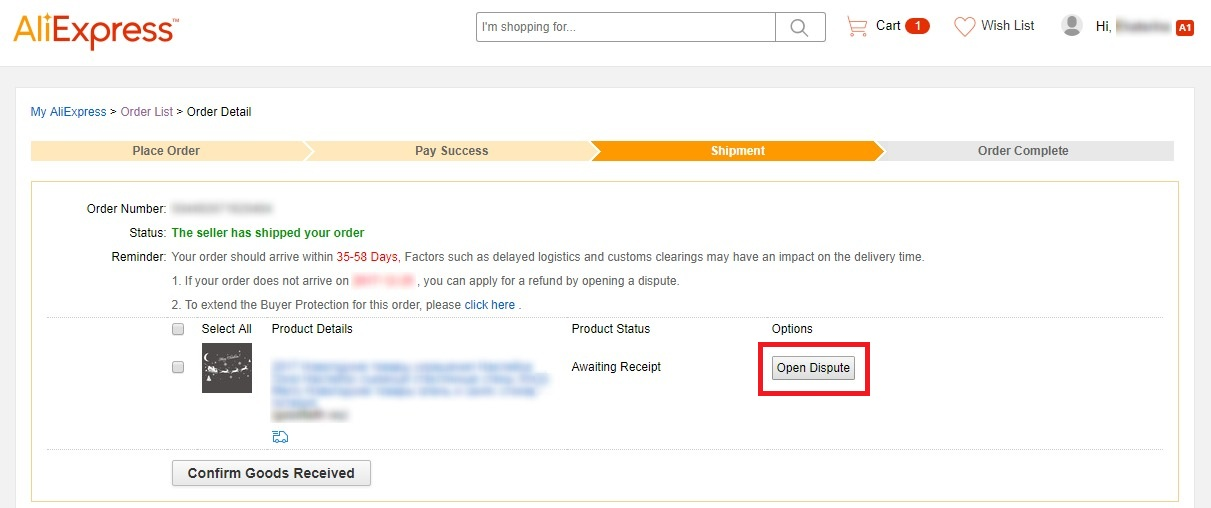This screenshot has width=1211, height=508.
Task: Click the Wish List heart icon
Action: pos(964,27)
